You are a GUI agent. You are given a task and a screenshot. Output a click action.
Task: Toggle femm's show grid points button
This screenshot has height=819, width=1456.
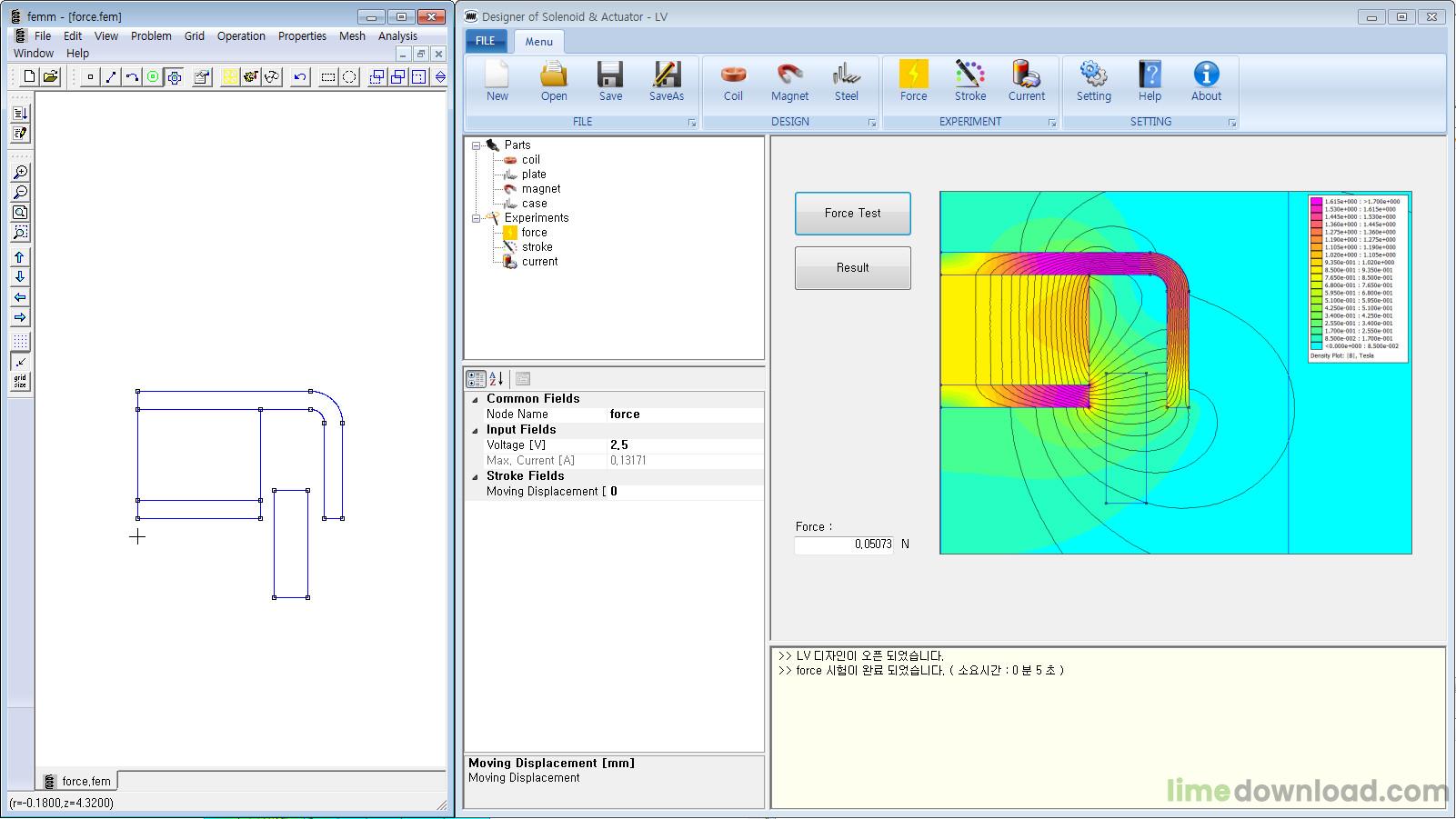click(x=20, y=342)
